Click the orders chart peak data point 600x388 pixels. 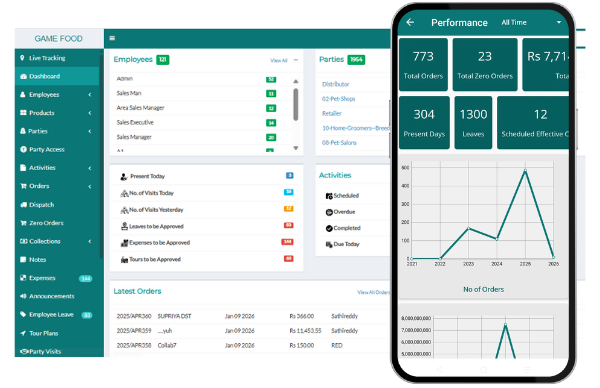point(525,170)
